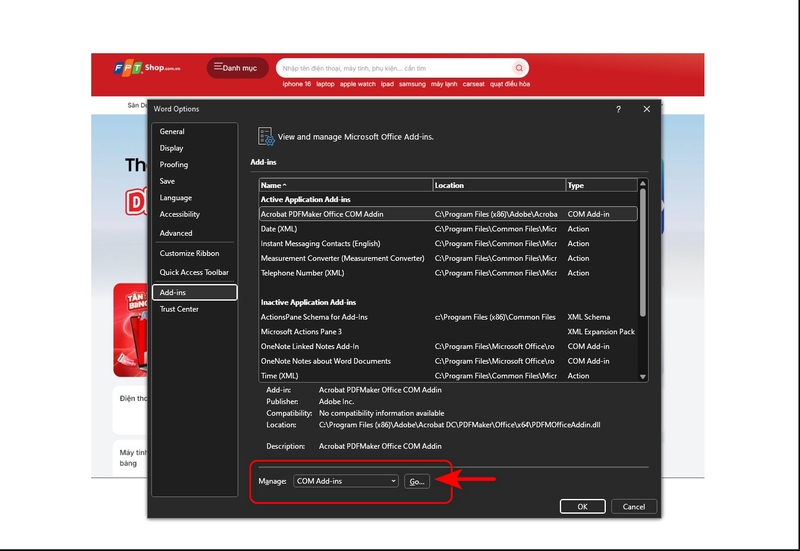Viewport: 800px width, 551px height.
Task: Click the FPT Shop search input field
Action: [x=395, y=68]
